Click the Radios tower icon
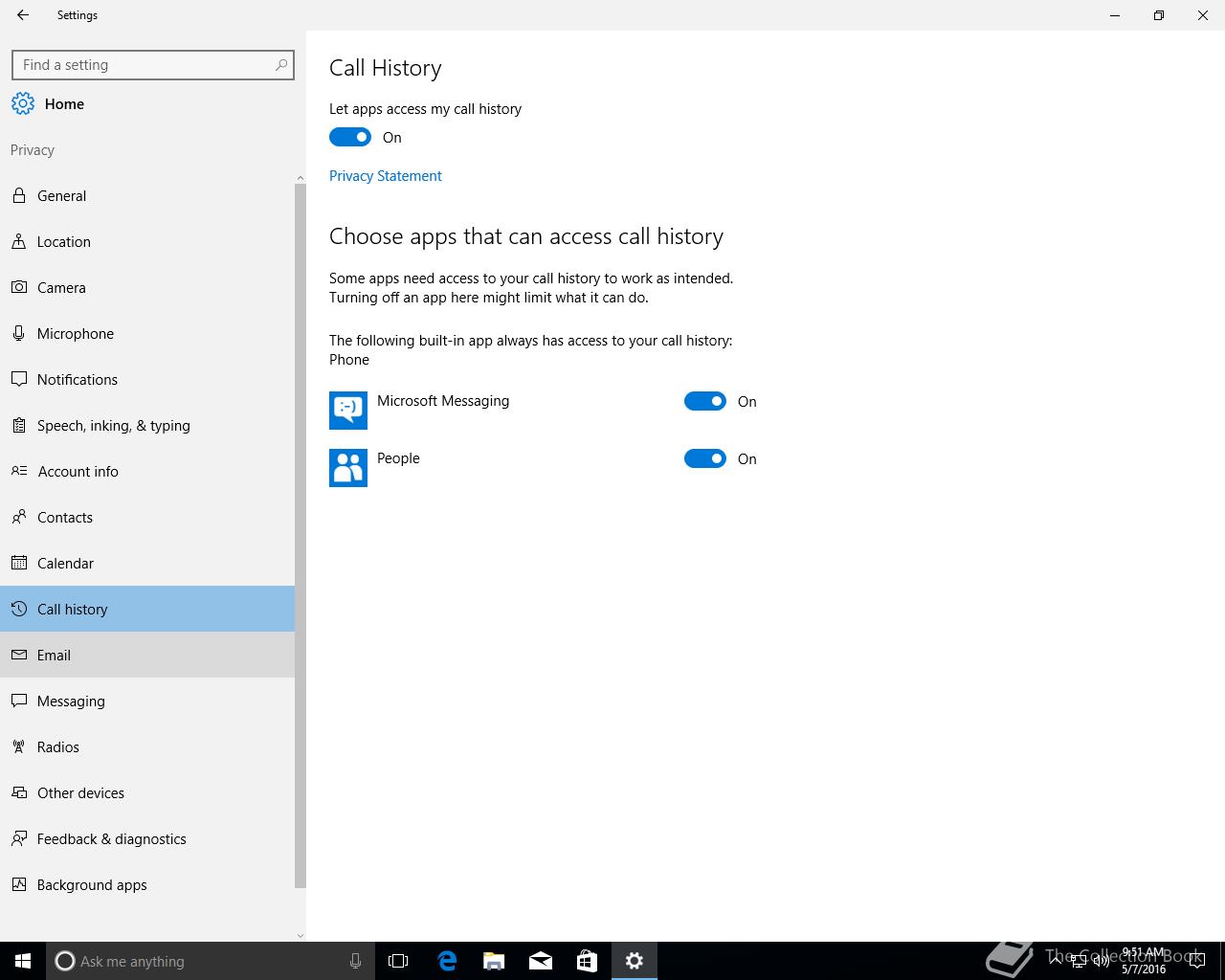 [x=19, y=746]
